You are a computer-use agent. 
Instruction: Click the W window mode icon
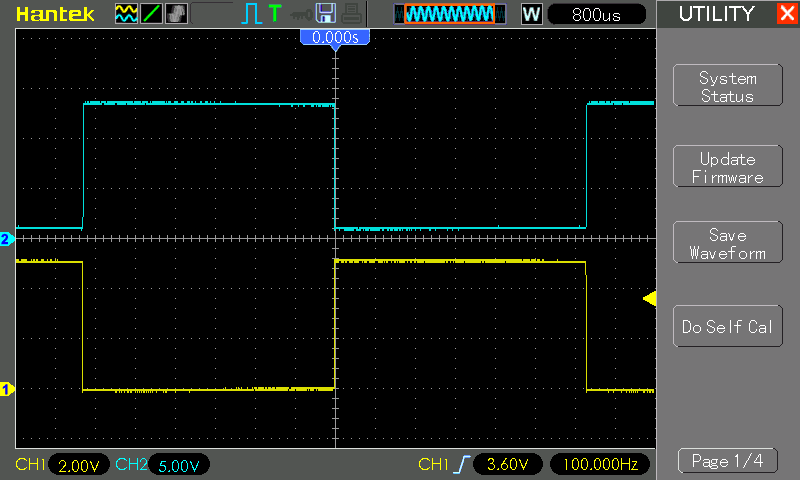(x=532, y=14)
